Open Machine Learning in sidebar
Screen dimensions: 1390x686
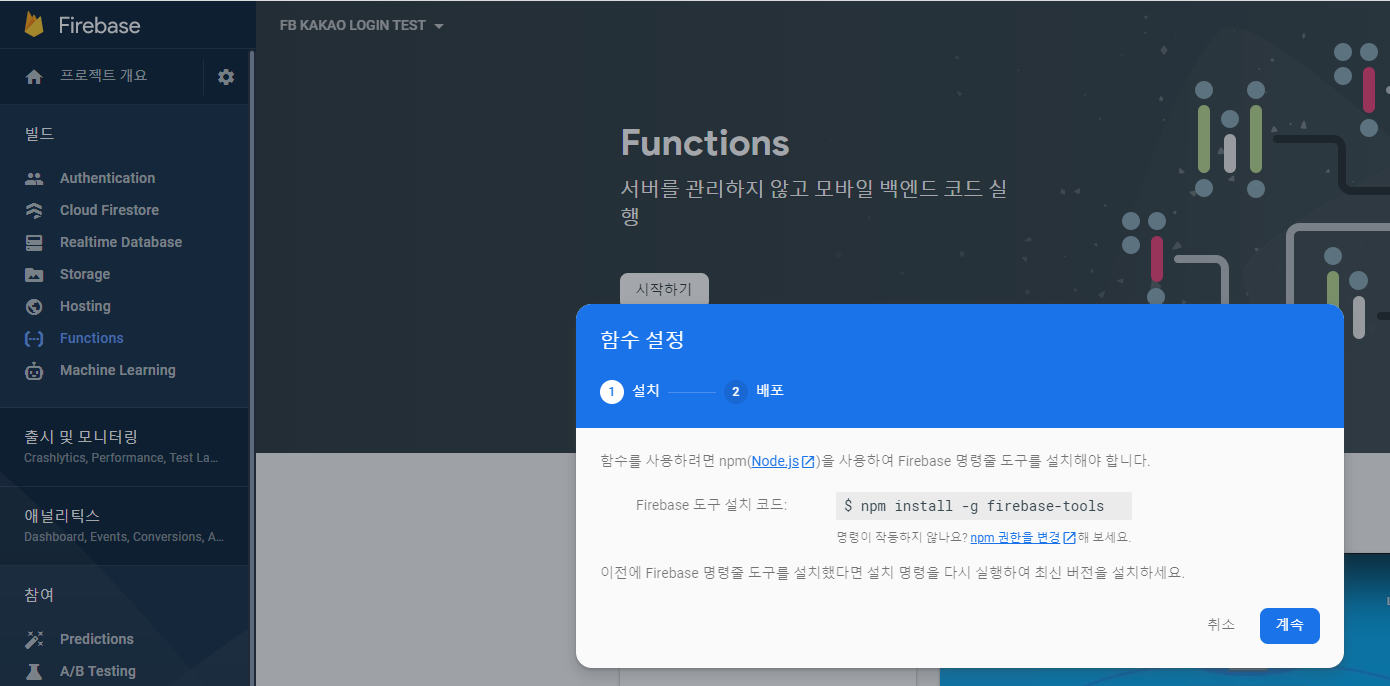click(x=118, y=371)
